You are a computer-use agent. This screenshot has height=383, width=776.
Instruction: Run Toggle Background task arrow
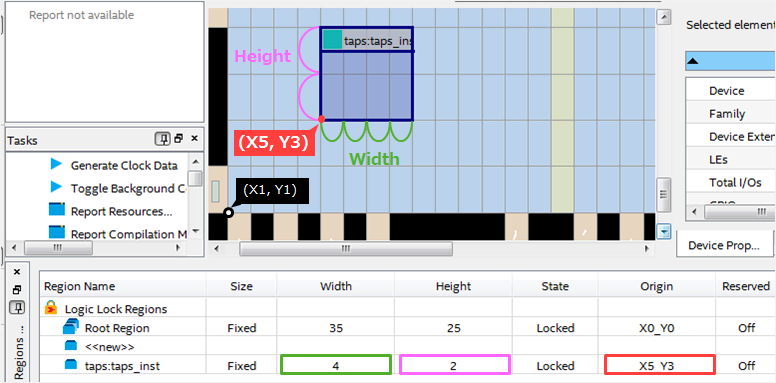coord(56,188)
